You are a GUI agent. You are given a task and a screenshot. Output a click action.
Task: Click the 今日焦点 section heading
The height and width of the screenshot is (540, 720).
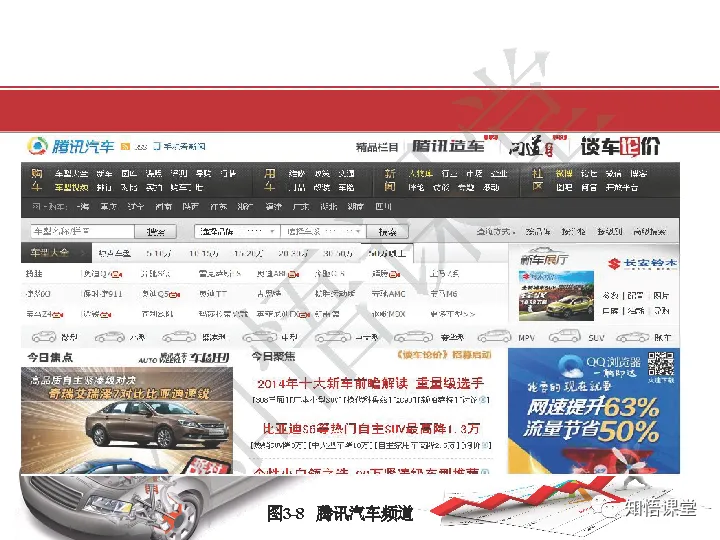(x=50, y=357)
